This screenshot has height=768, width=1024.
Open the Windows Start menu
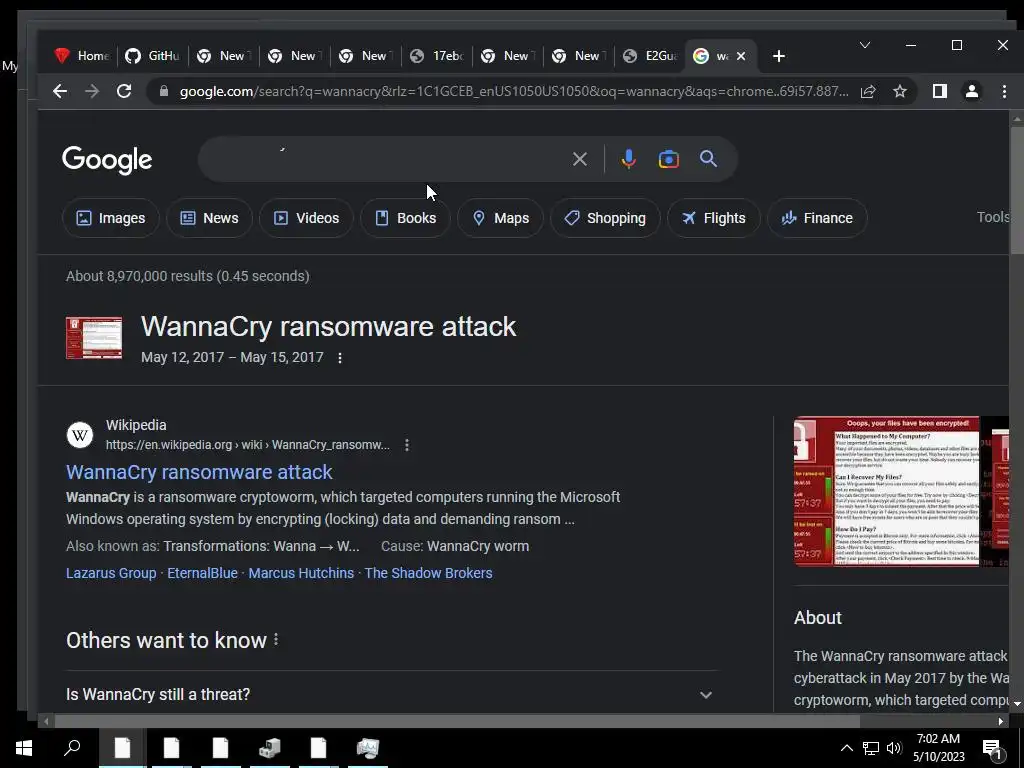(24, 748)
